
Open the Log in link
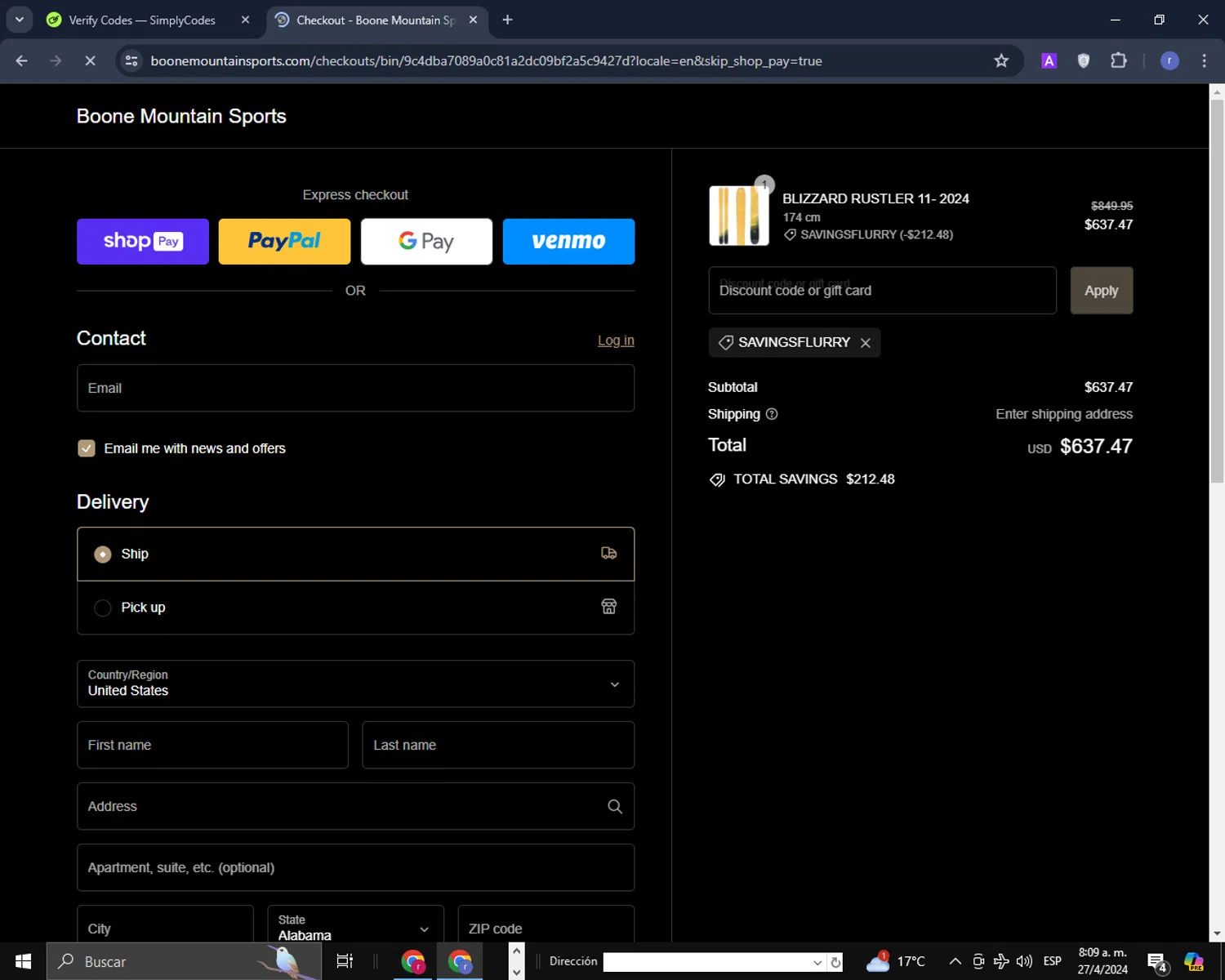click(616, 341)
